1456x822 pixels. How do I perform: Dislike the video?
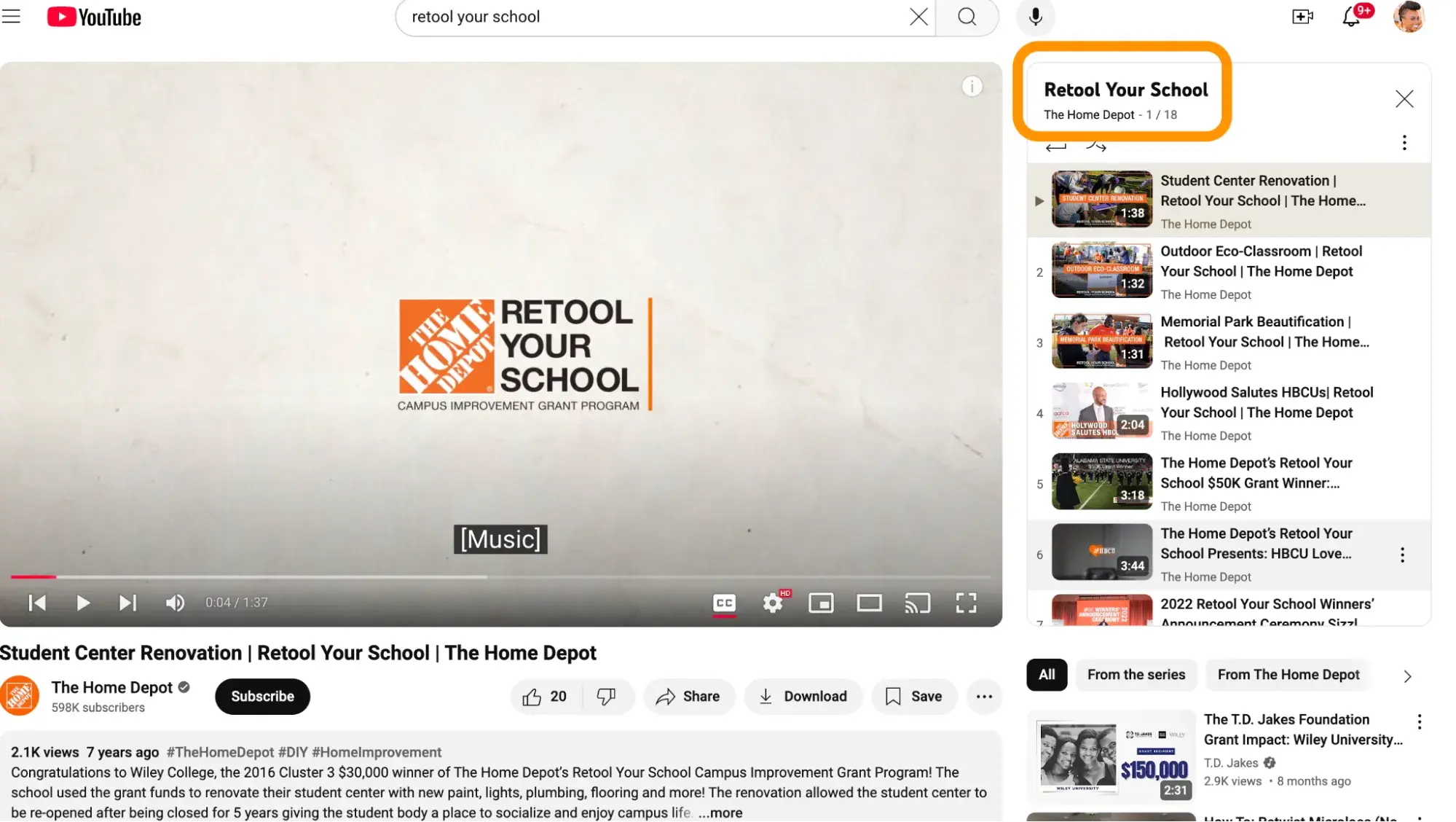[x=607, y=697]
